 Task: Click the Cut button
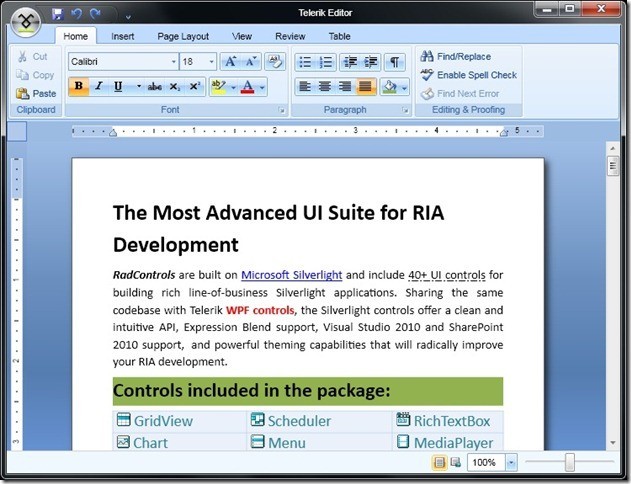33,56
